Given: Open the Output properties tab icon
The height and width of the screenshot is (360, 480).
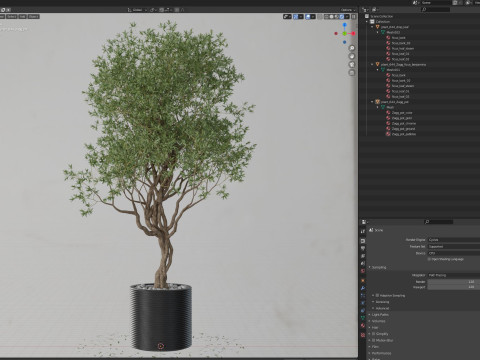Looking at the screenshot, I should click(x=363, y=248).
